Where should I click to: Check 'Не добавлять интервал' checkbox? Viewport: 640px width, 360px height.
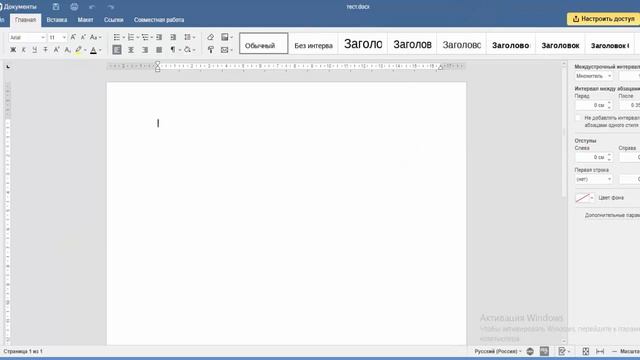point(578,118)
